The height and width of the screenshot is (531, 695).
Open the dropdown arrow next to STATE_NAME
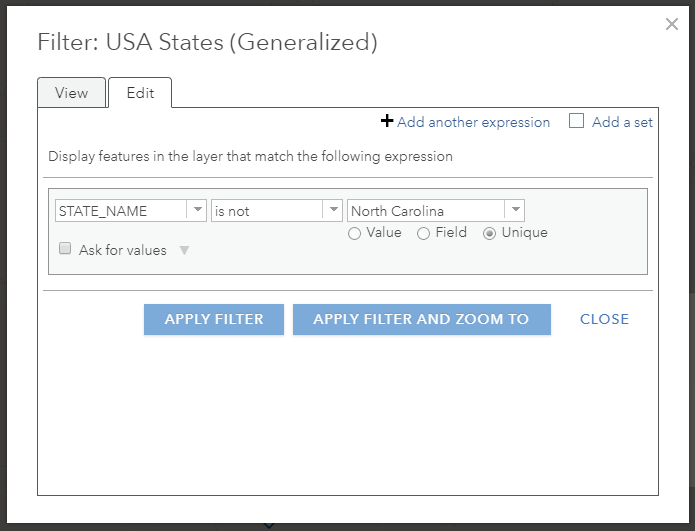click(x=197, y=211)
